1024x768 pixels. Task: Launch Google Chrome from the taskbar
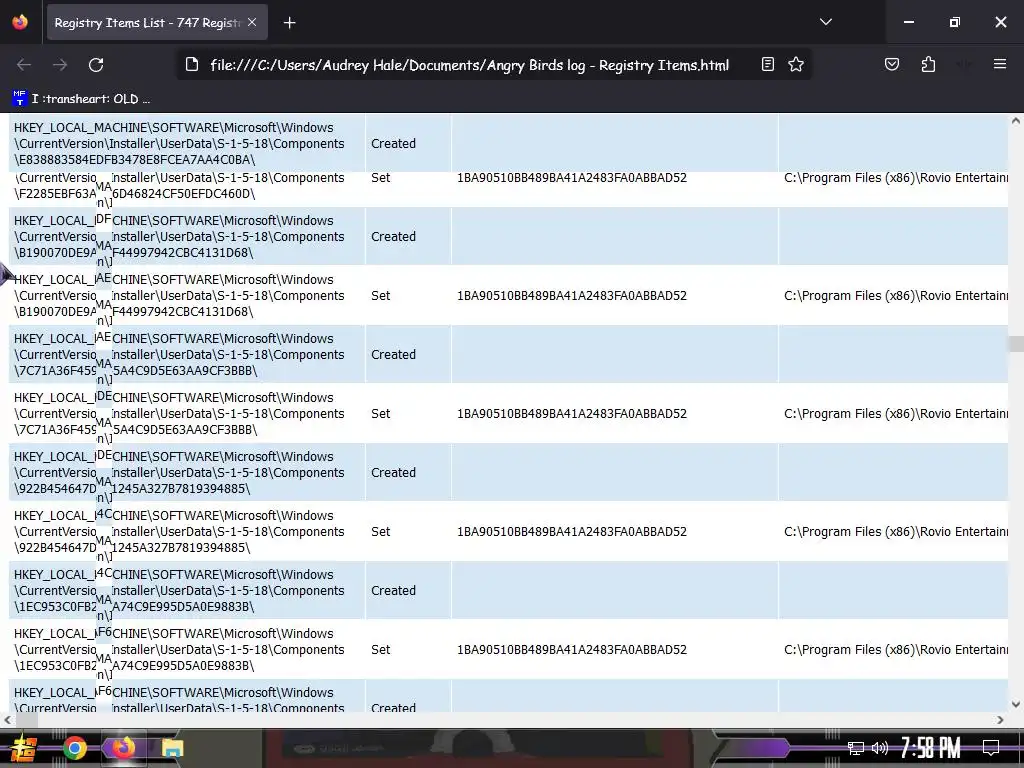tap(74, 748)
